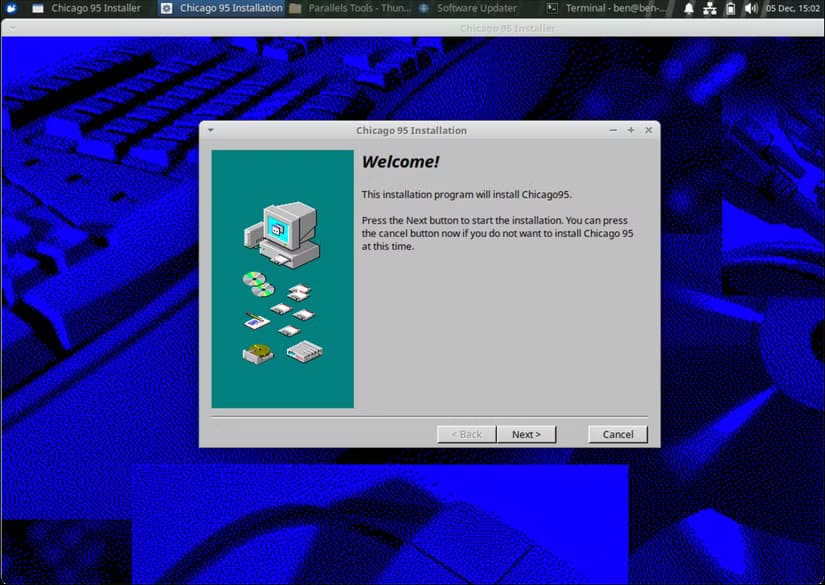Click the background Chicago 95 Installer title bar

tap(412, 28)
